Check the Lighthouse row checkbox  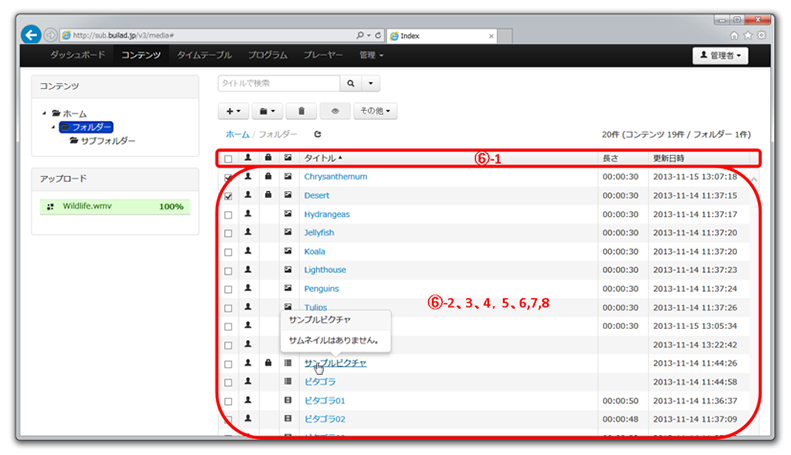point(228,271)
